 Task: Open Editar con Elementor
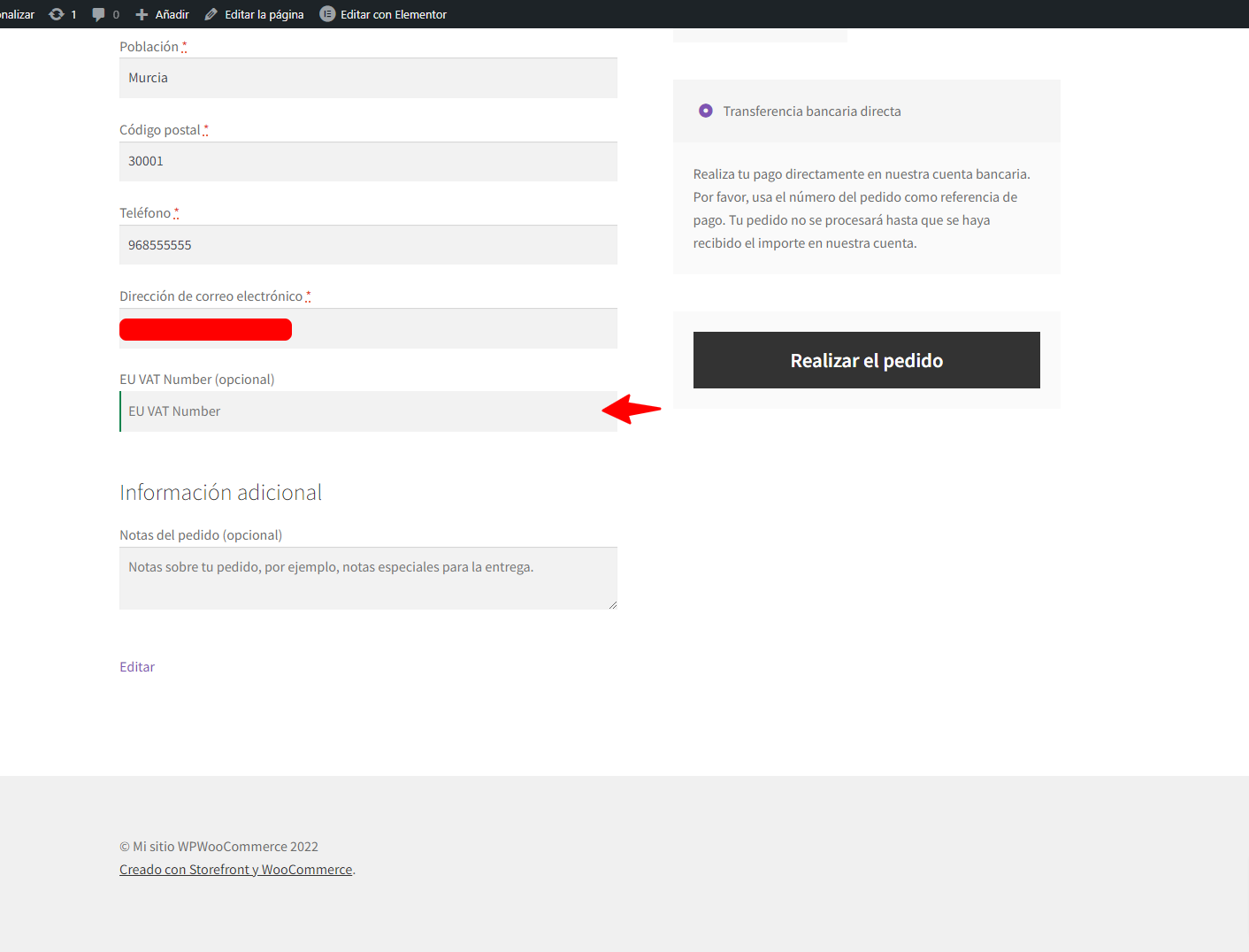tap(384, 14)
